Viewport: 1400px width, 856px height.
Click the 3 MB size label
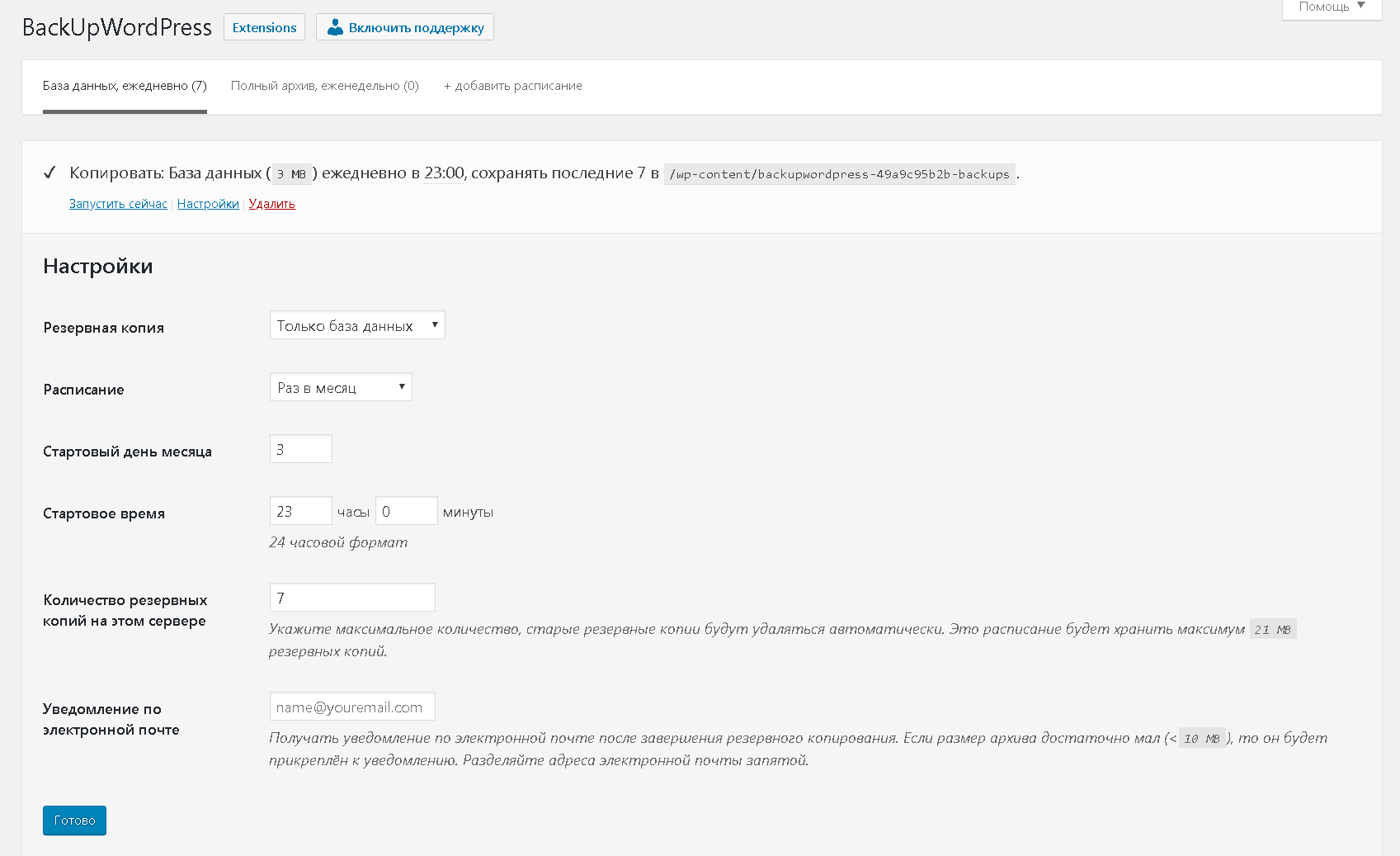pyautogui.click(x=291, y=174)
